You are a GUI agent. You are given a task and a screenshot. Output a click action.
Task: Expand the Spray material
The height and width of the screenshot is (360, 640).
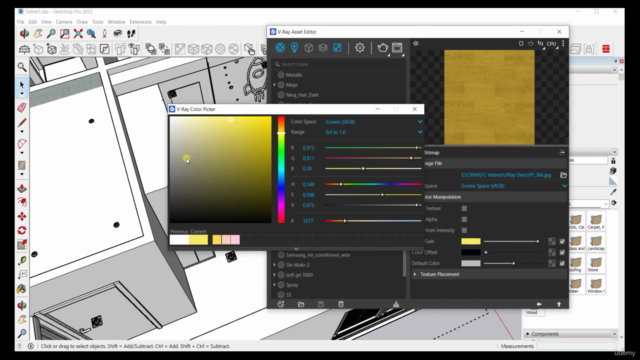click(x=275, y=285)
